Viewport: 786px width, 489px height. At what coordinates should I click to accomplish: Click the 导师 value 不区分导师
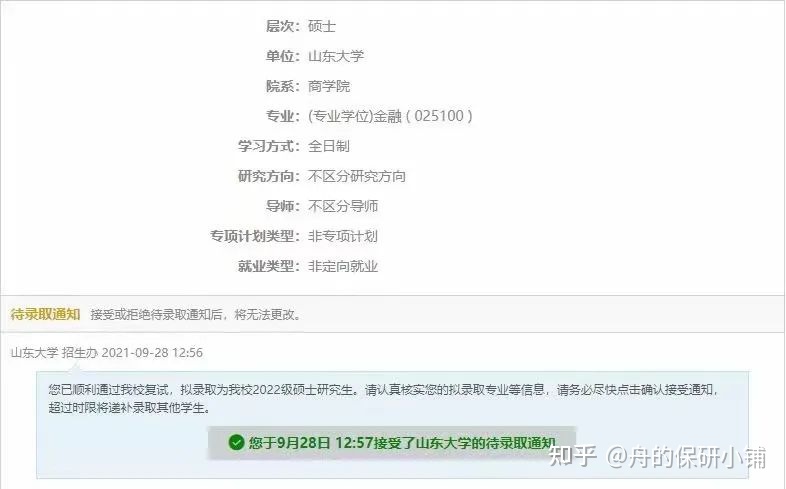(342, 206)
